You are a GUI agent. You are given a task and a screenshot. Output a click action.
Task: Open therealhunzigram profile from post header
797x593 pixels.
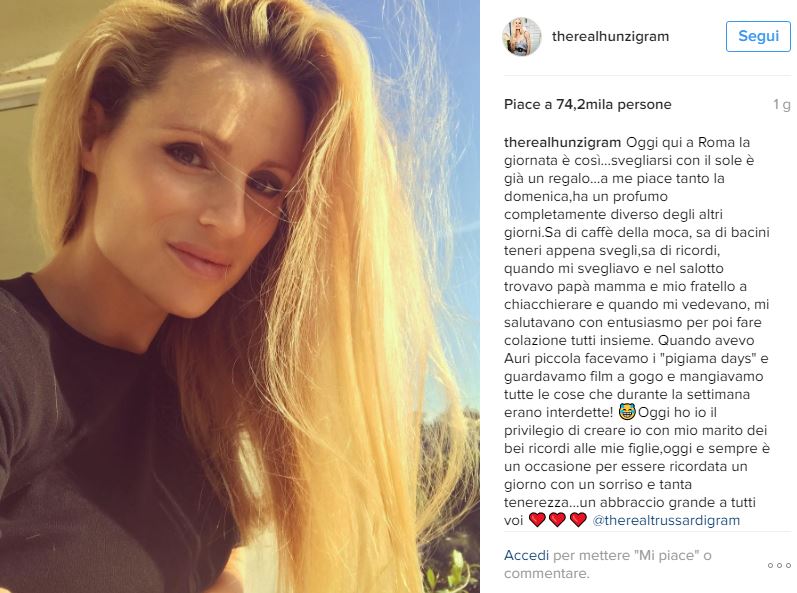pyautogui.click(x=610, y=37)
